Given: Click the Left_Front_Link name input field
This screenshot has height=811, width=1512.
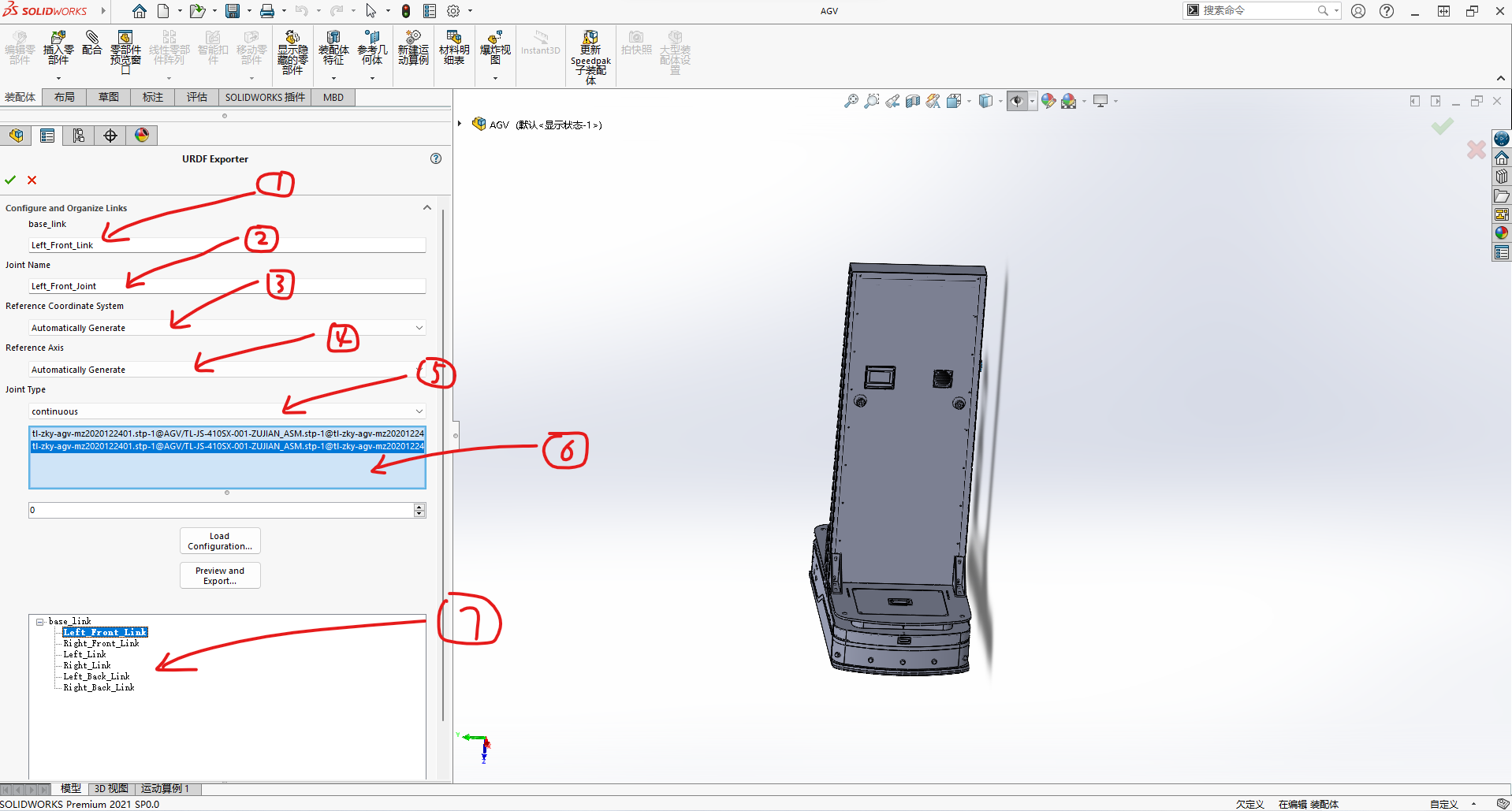Looking at the screenshot, I should (227, 245).
